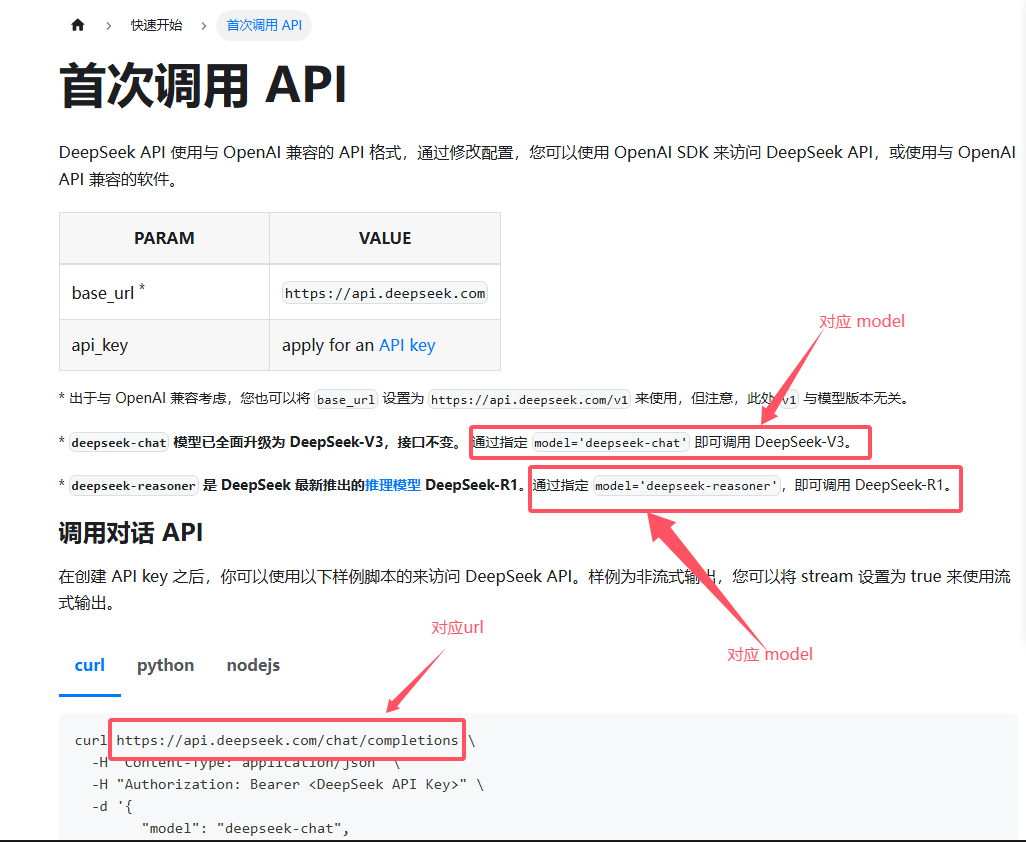1026x842 pixels.
Task: Click the Authorization Bearer header line
Action: point(287,784)
